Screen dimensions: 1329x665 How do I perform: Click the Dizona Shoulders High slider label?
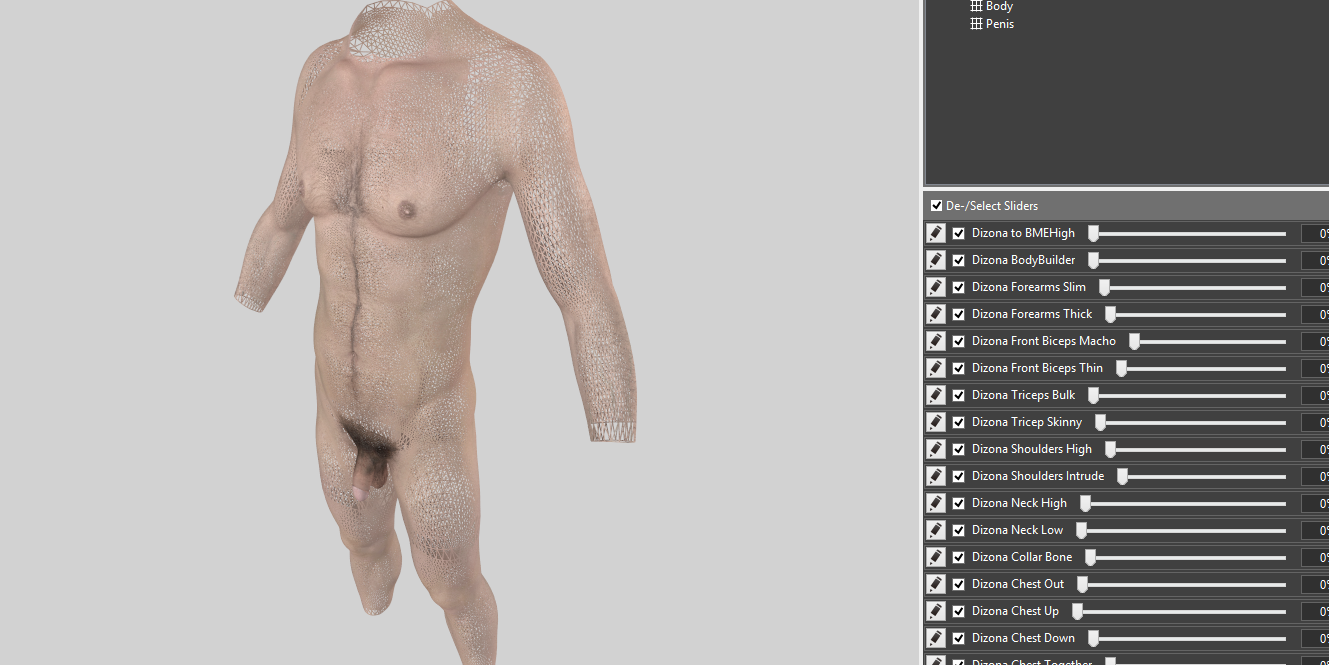click(x=1032, y=449)
